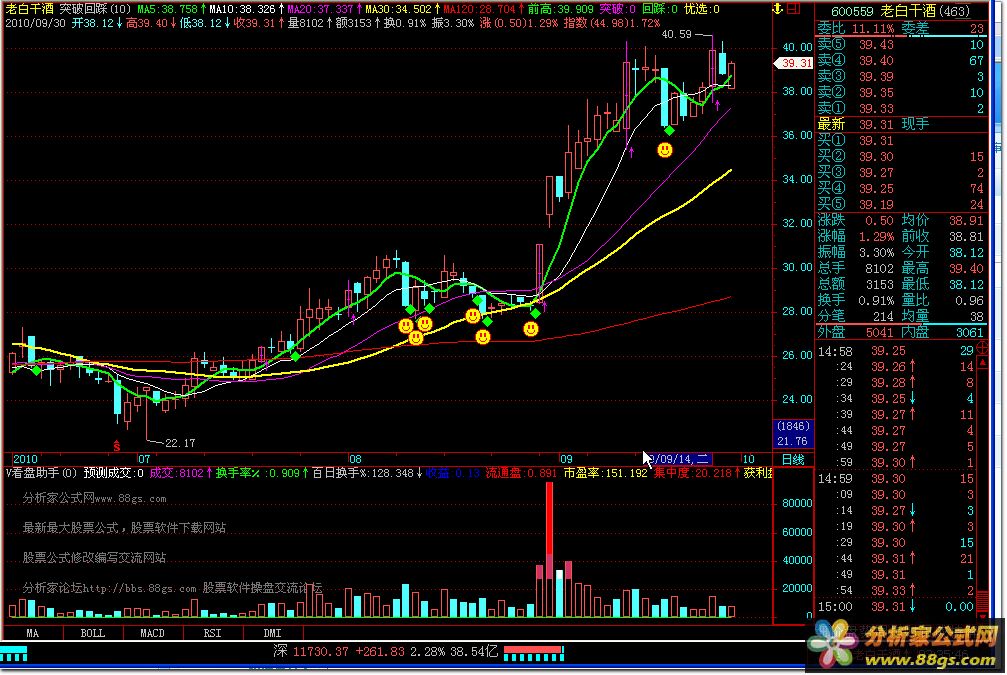Click the yellow anchor icon above the price axis
1007x675 pixels.
point(777,9)
